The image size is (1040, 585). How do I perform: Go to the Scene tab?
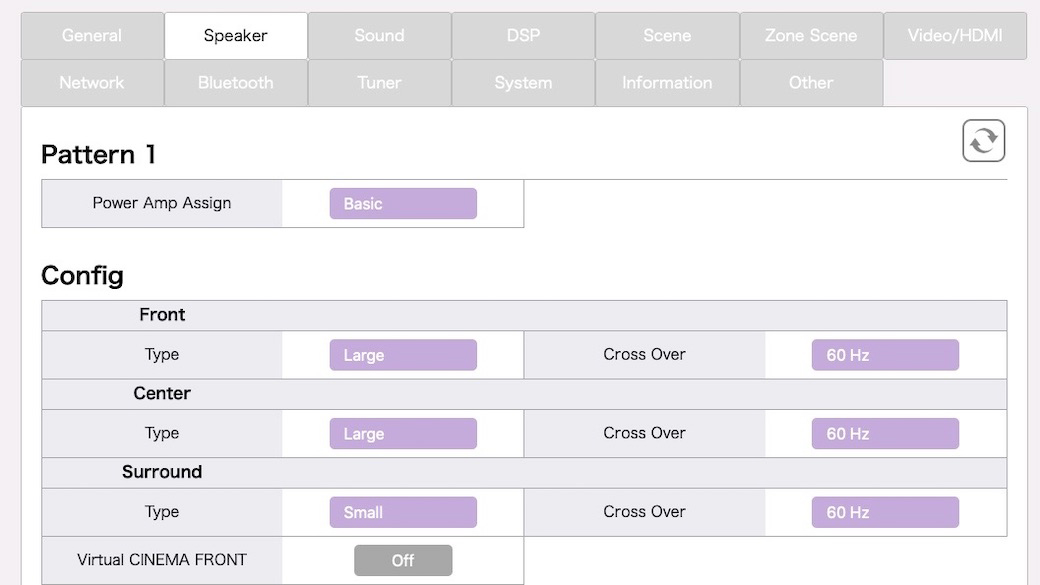point(667,36)
